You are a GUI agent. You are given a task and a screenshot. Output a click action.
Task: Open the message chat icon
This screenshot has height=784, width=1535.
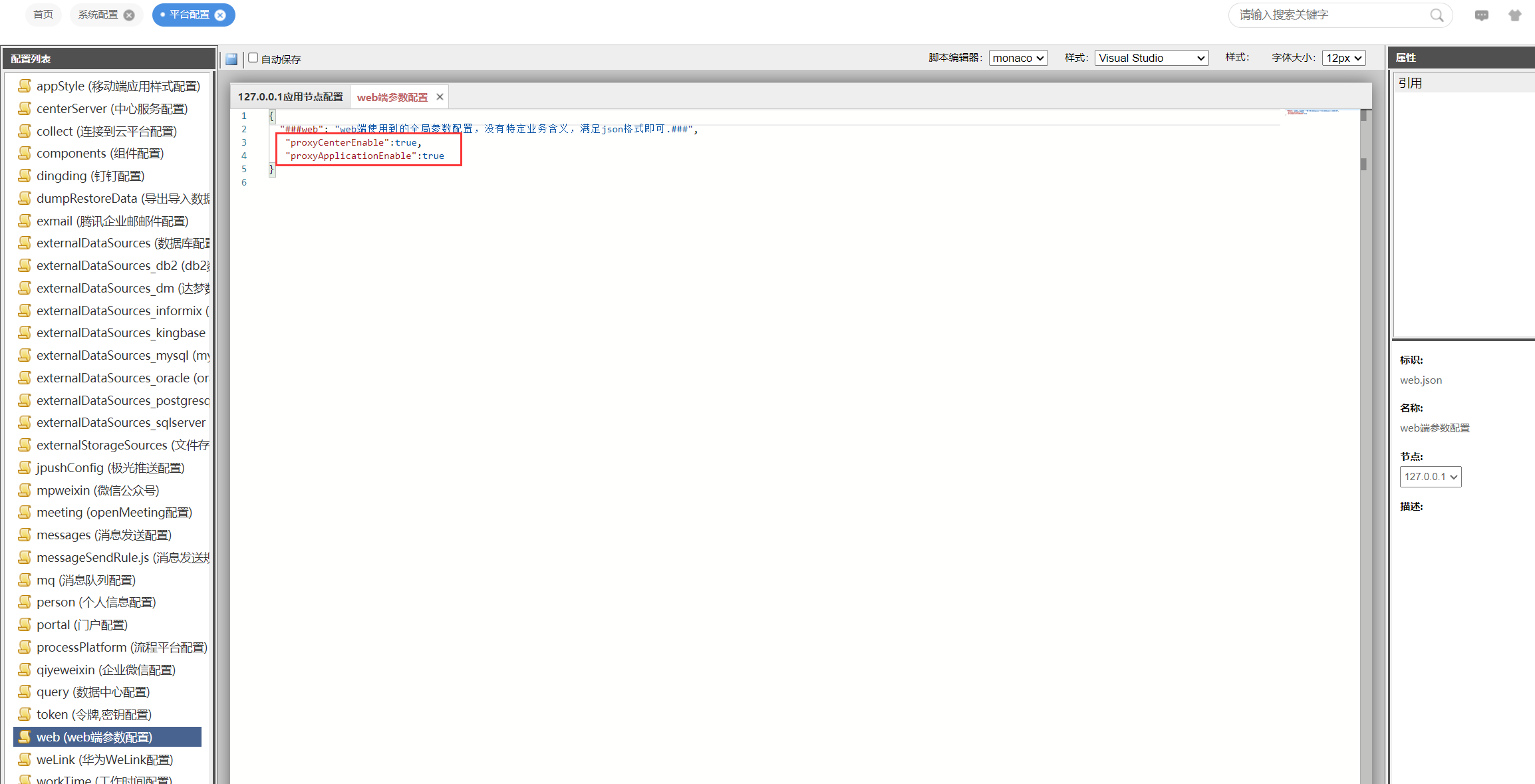1481,15
